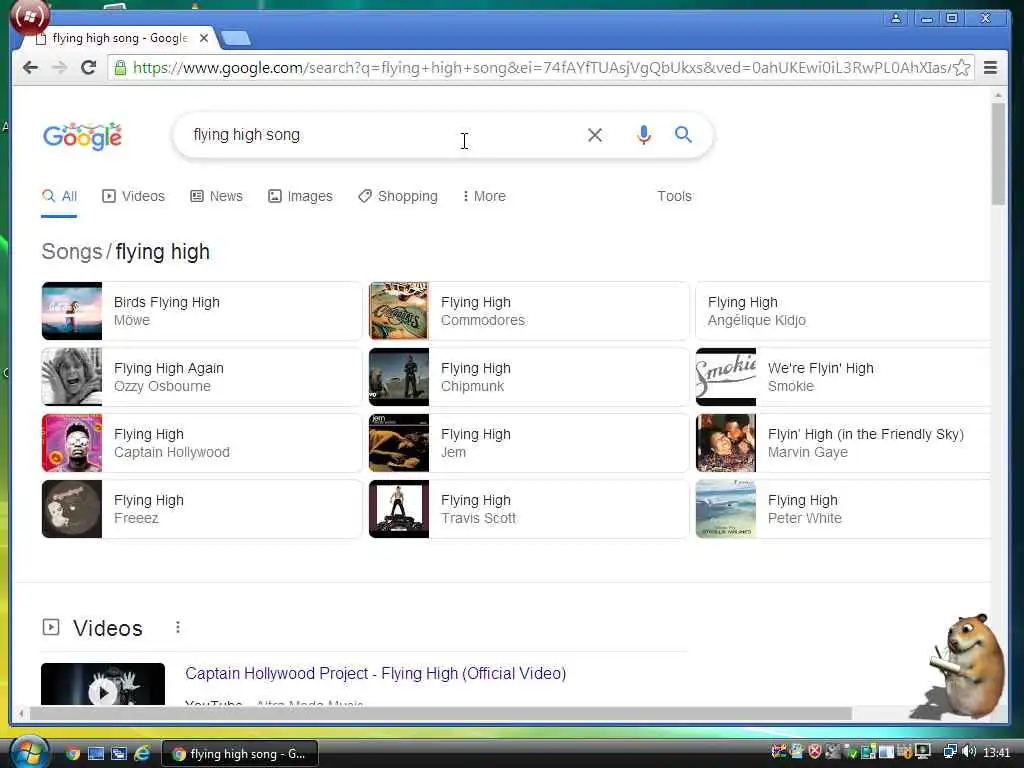The height and width of the screenshot is (768, 1024).
Task: Click the horizontal scrollbar at the bottom
Action: point(441,713)
